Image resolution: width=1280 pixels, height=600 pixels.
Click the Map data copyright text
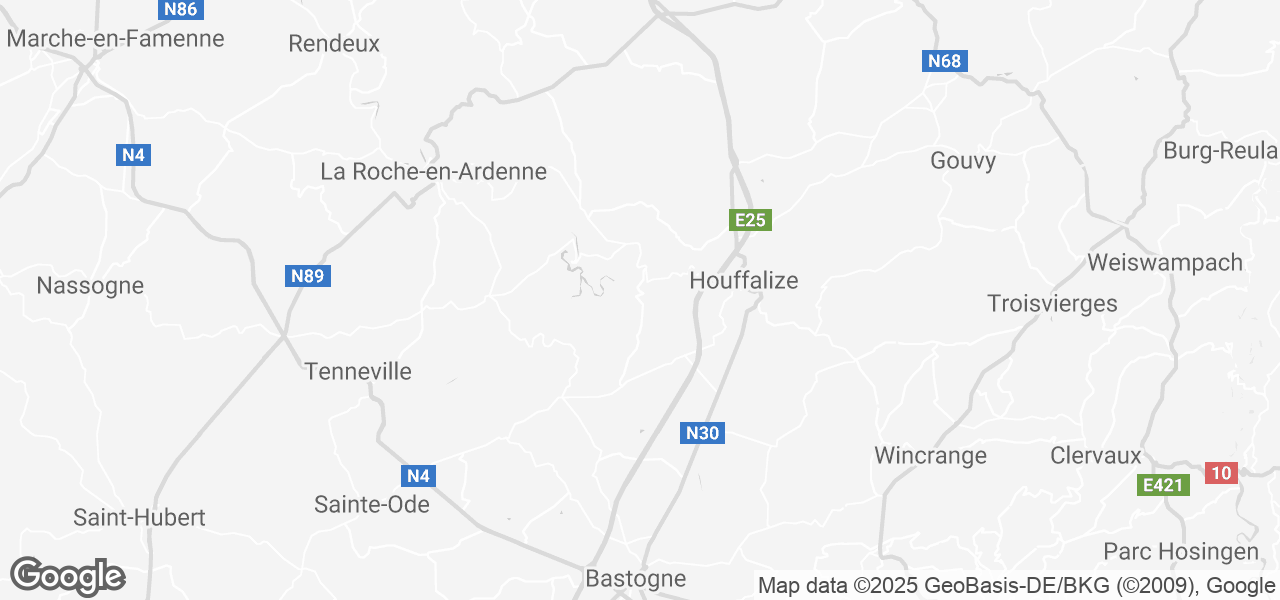click(x=1016, y=586)
